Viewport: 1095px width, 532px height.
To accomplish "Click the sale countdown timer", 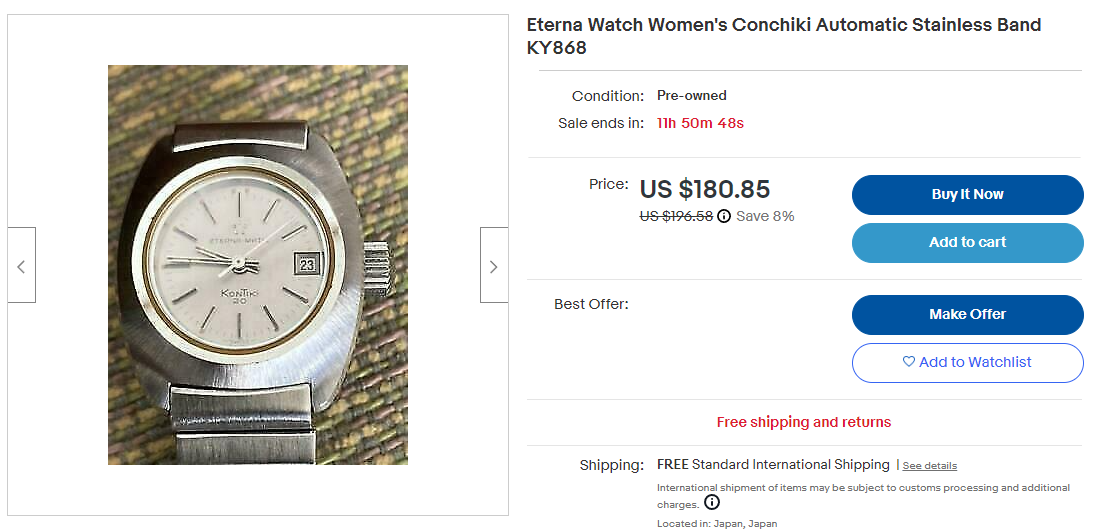I will 700,124.
